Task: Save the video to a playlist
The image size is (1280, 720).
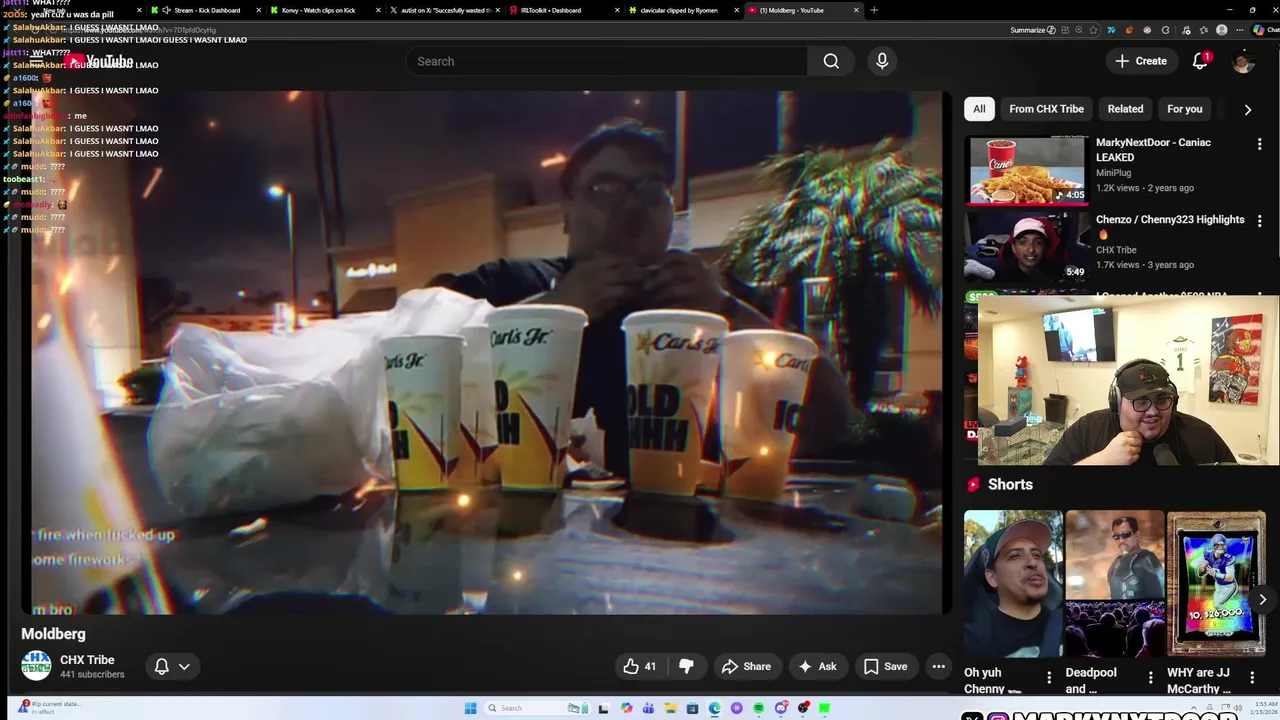Action: [x=885, y=666]
